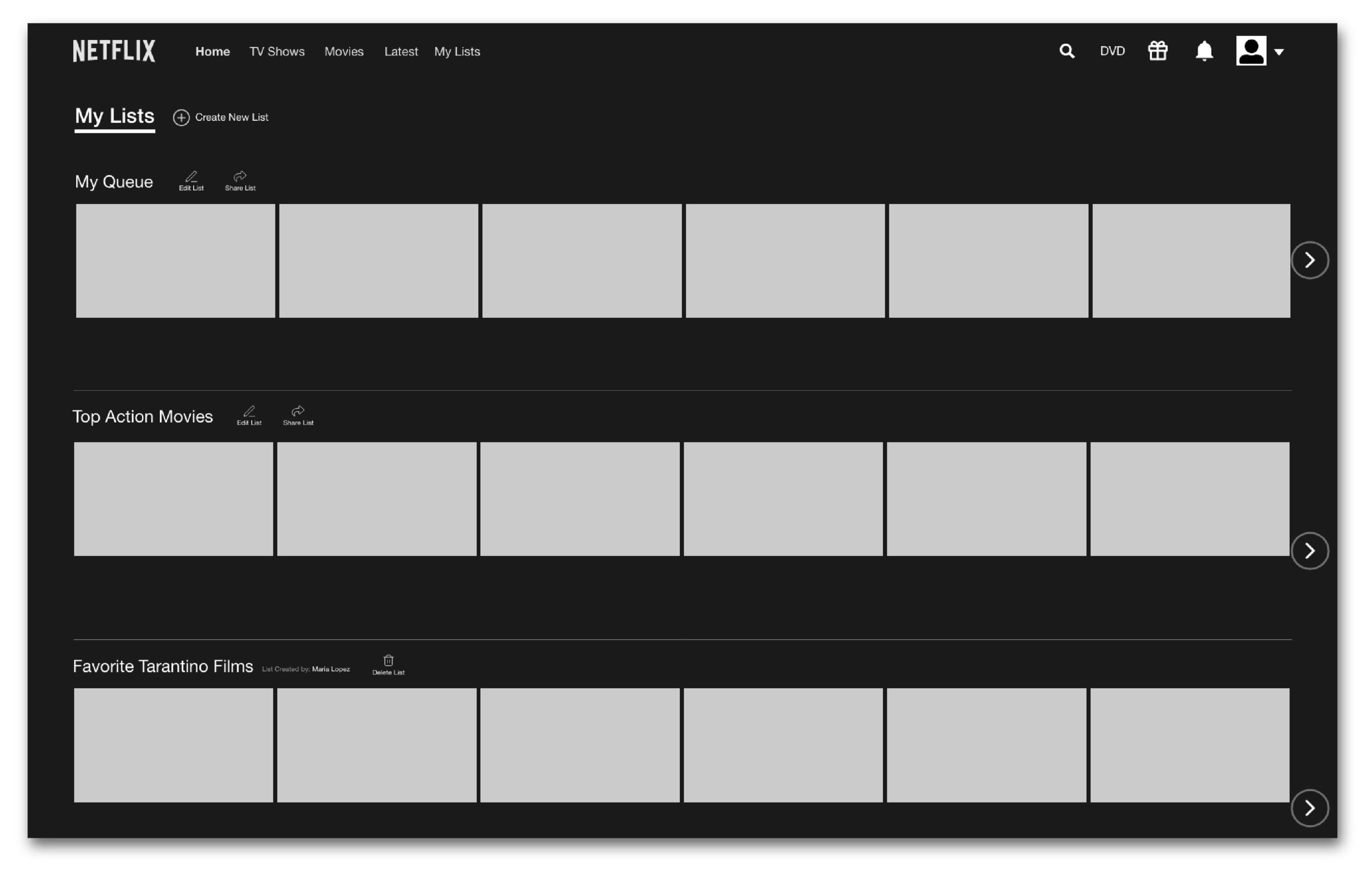Open first thumbnail in My Queue row
The height and width of the screenshot is (877, 1372).
pos(176,261)
